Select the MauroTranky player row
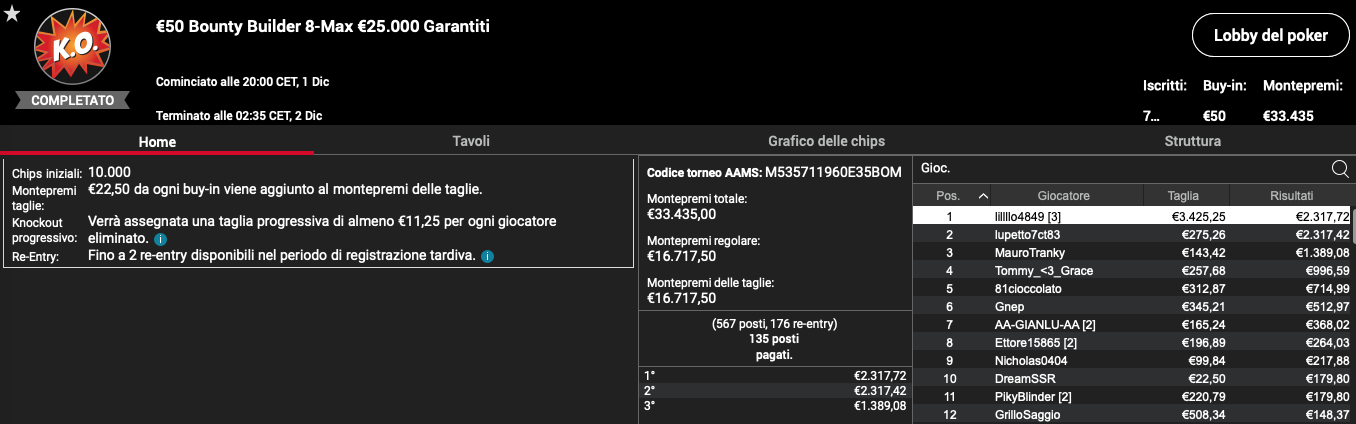1356x424 pixels. [x=1133, y=252]
